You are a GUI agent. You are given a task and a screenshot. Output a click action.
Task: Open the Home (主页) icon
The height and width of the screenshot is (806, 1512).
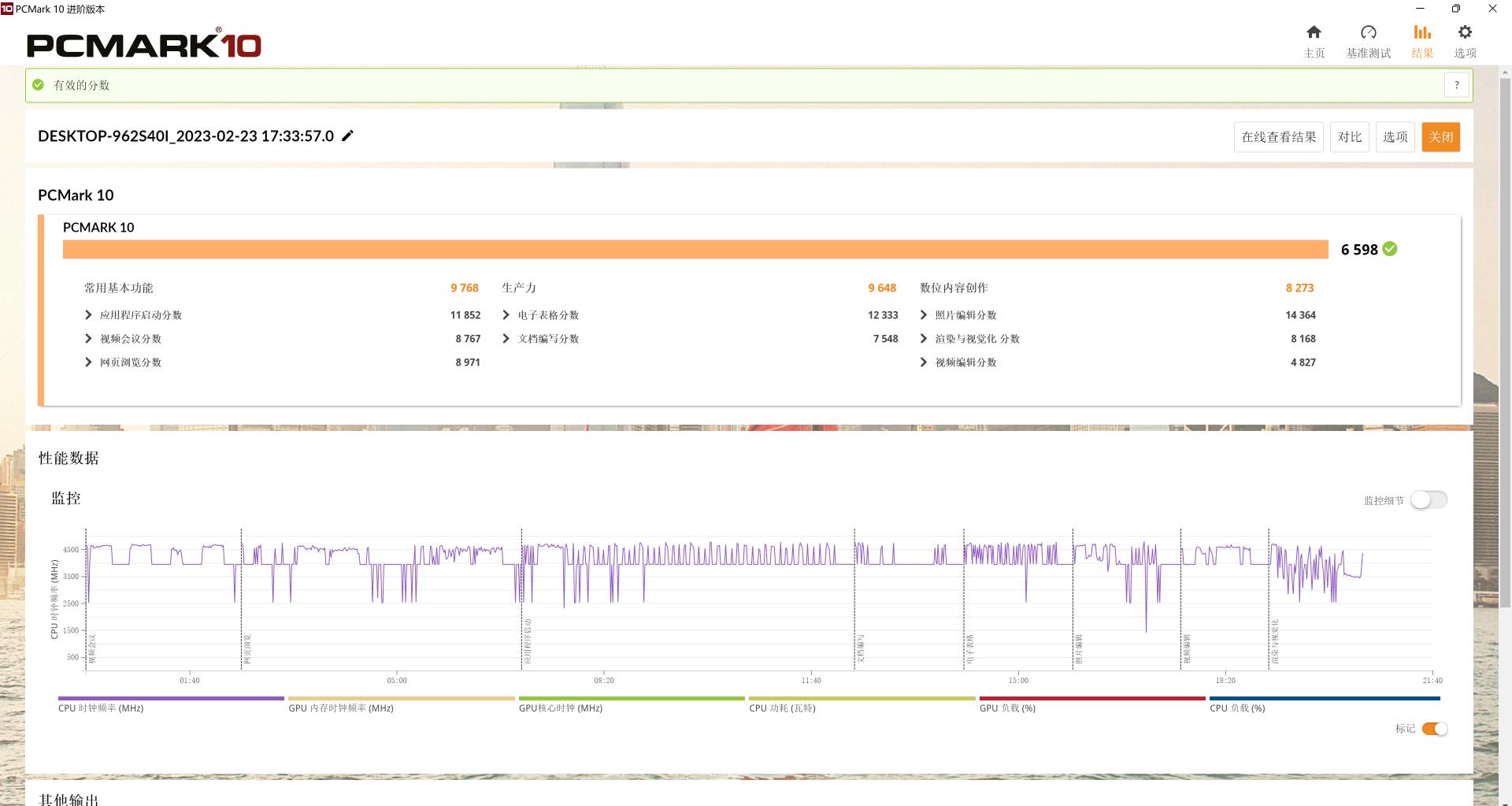pos(1314,32)
